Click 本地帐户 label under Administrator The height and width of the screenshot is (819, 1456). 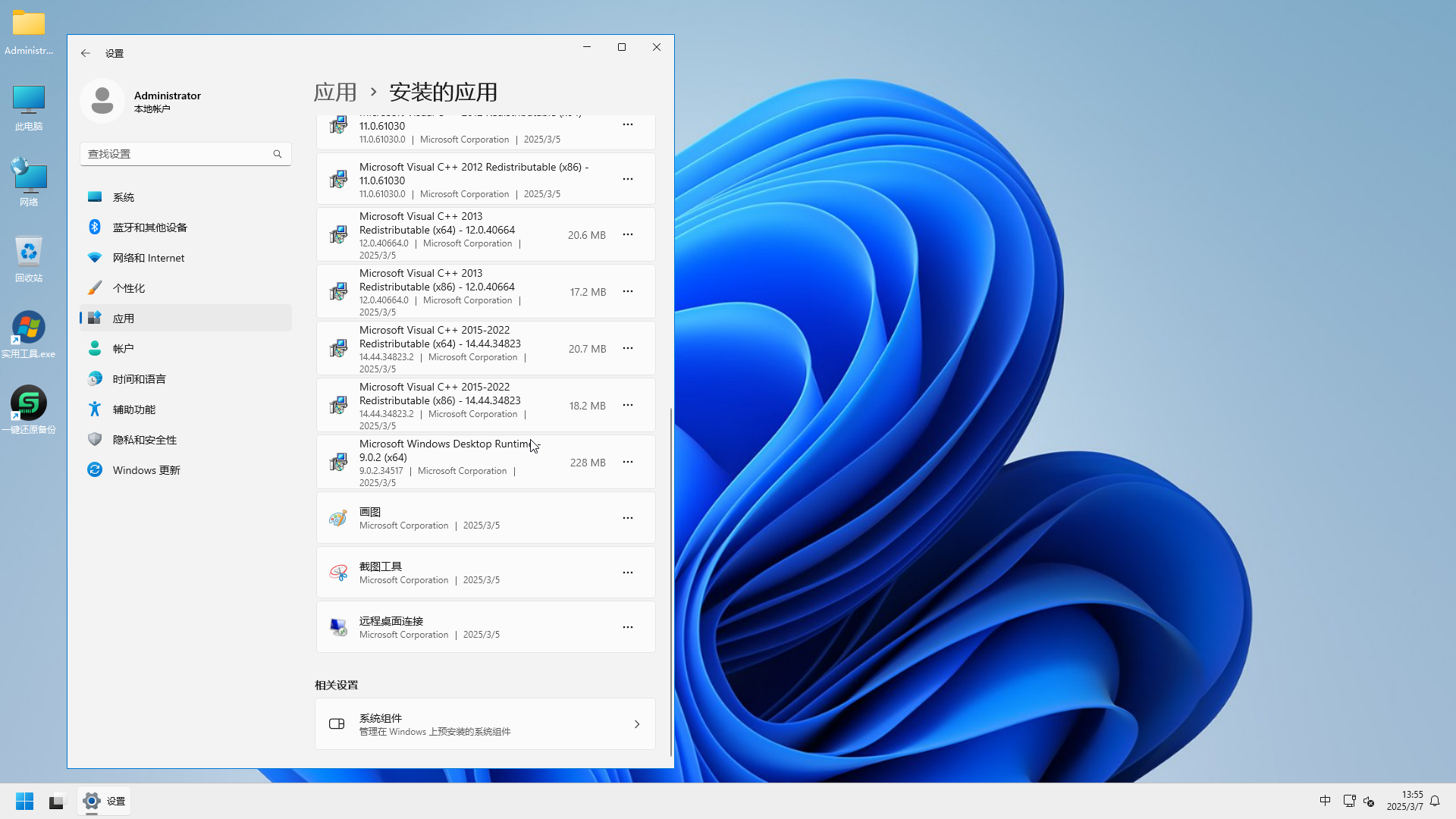point(152,109)
